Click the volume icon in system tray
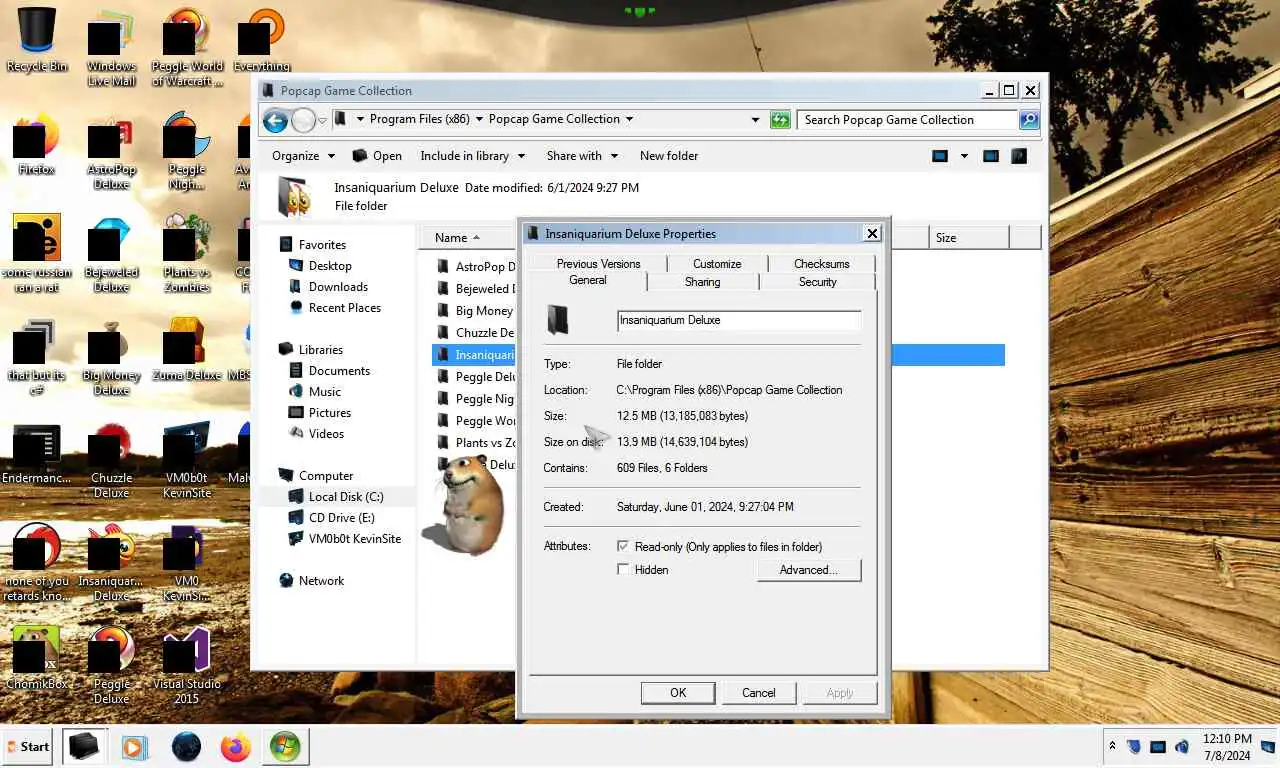The image size is (1280, 768). 1182,747
